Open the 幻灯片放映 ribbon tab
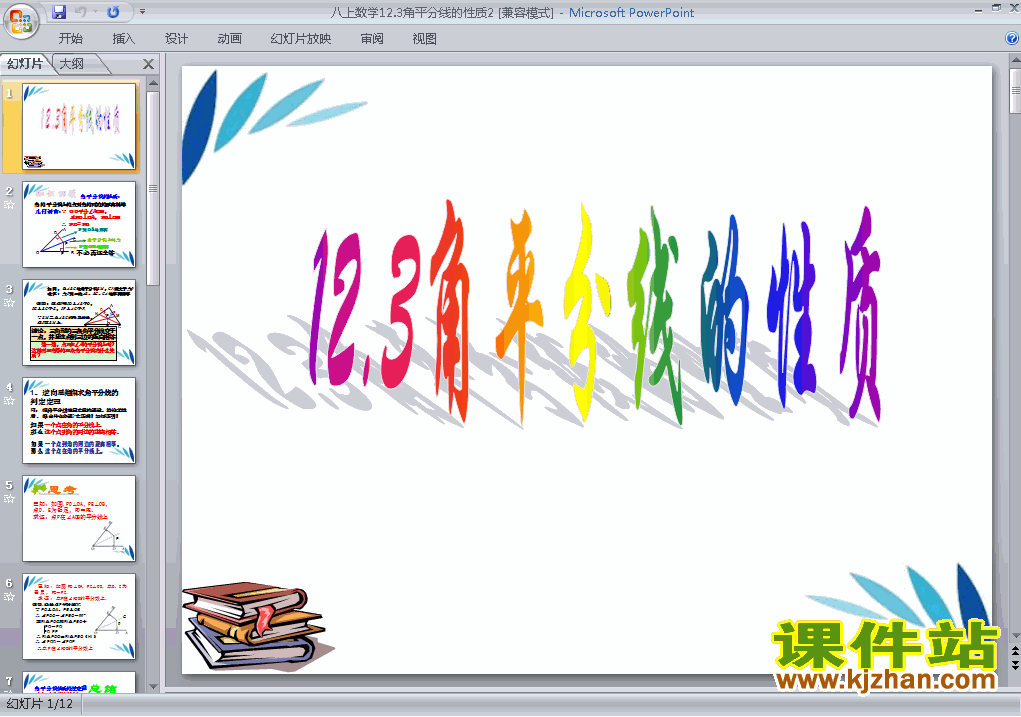The height and width of the screenshot is (717, 1021). tap(301, 39)
